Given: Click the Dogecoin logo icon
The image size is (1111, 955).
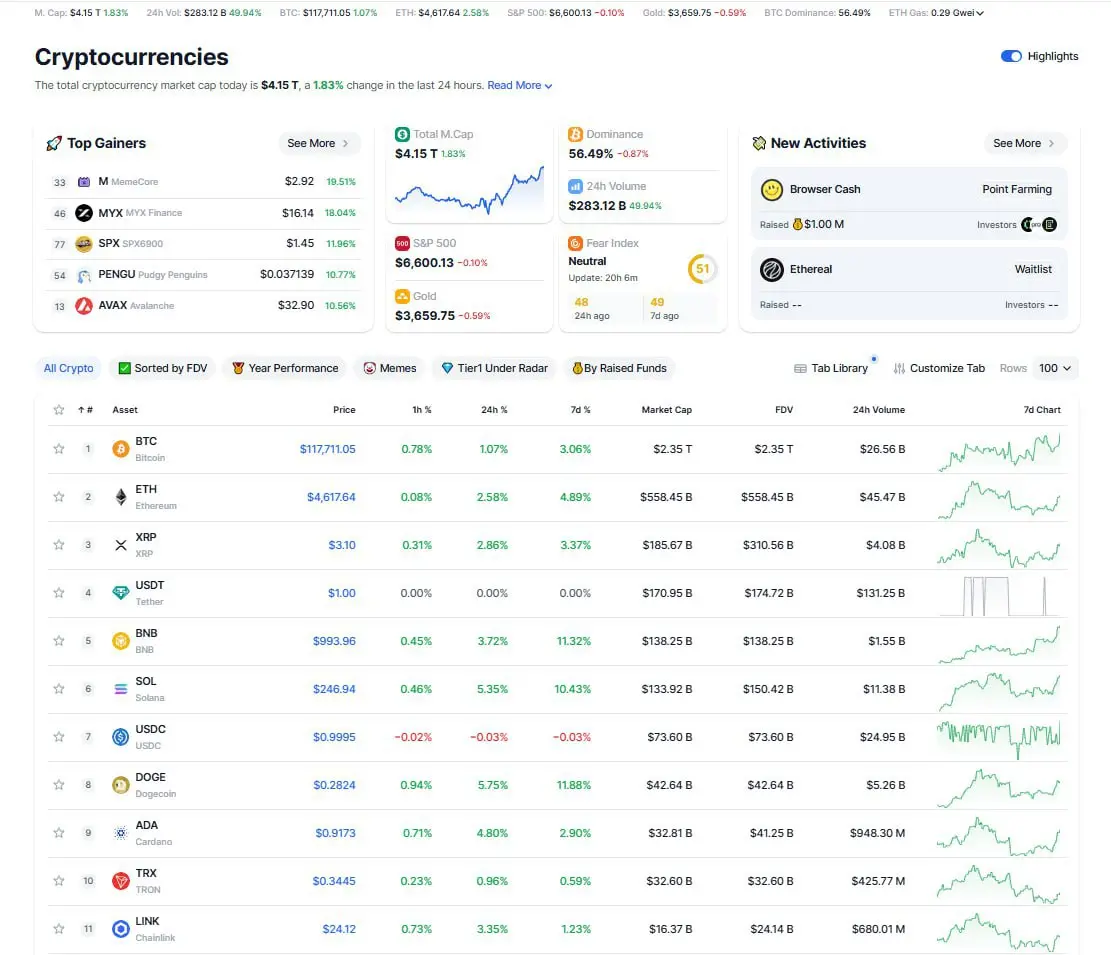Looking at the screenshot, I should (120, 785).
